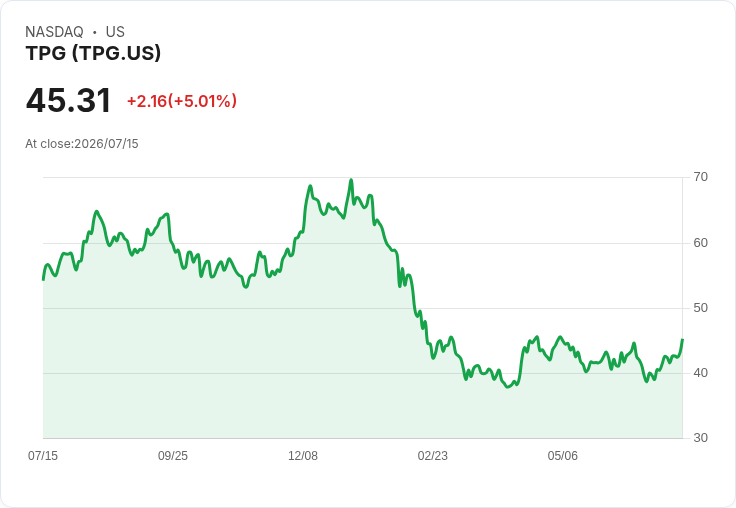Screen dimensions: 736x508
Task: Select the 09/25 x-axis date label
Action: coord(173,455)
